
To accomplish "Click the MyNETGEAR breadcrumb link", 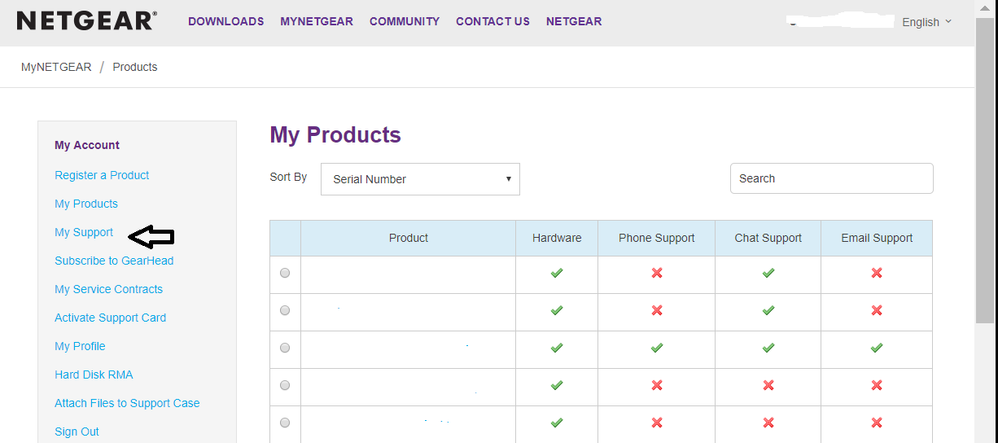I will 56,67.
